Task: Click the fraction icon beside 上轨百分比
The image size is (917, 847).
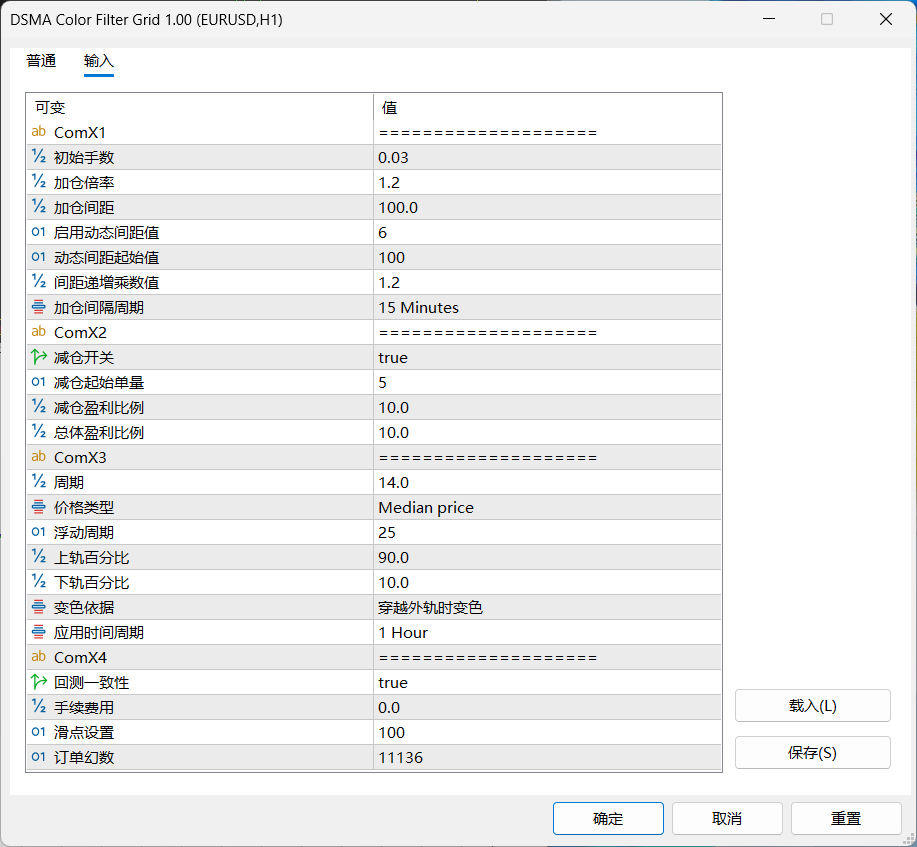Action: click(x=39, y=557)
